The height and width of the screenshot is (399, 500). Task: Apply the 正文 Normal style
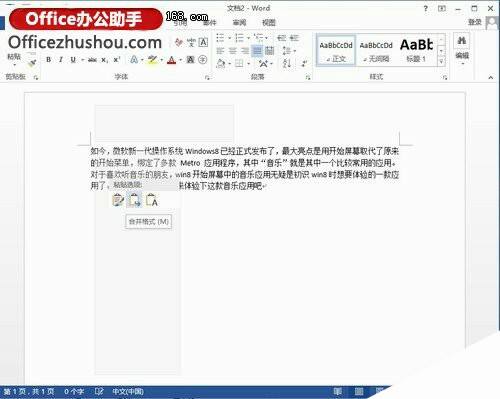point(336,50)
